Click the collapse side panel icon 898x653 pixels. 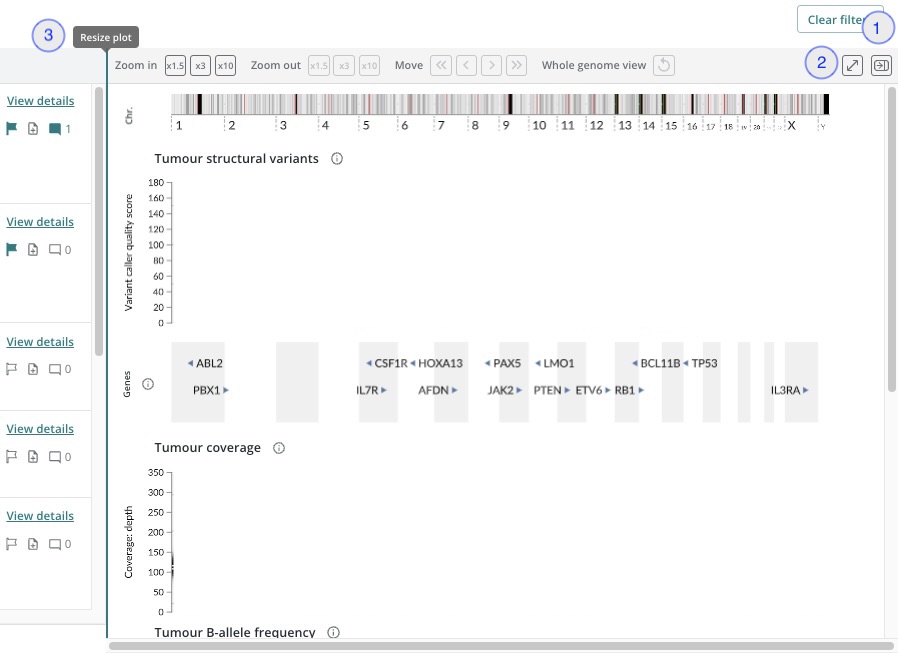881,65
